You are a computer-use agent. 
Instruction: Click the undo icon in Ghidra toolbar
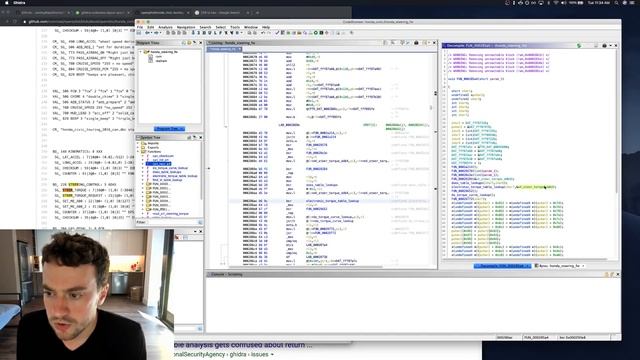[x=262, y=33]
